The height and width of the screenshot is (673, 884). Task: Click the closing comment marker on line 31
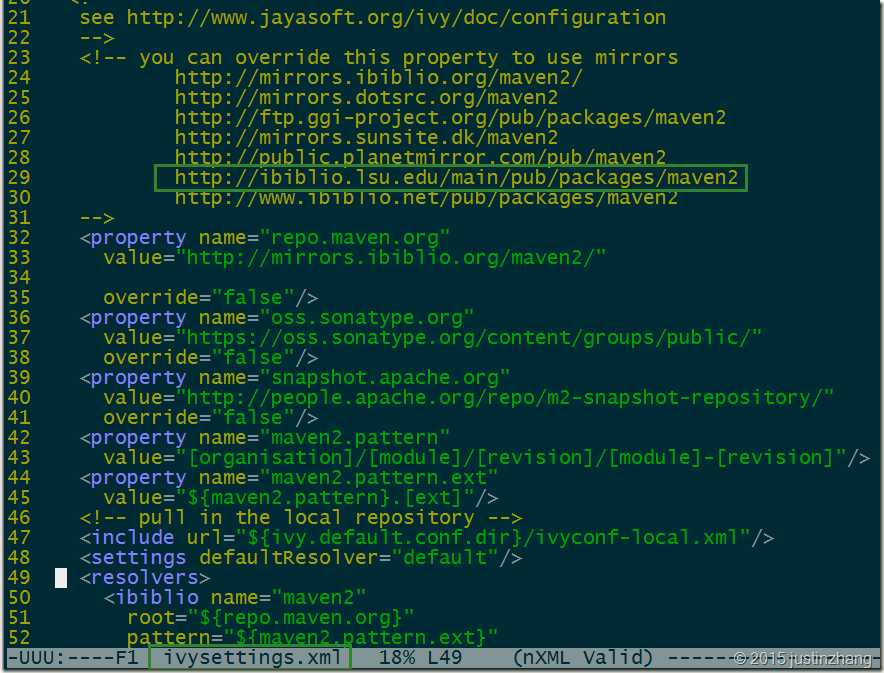97,218
